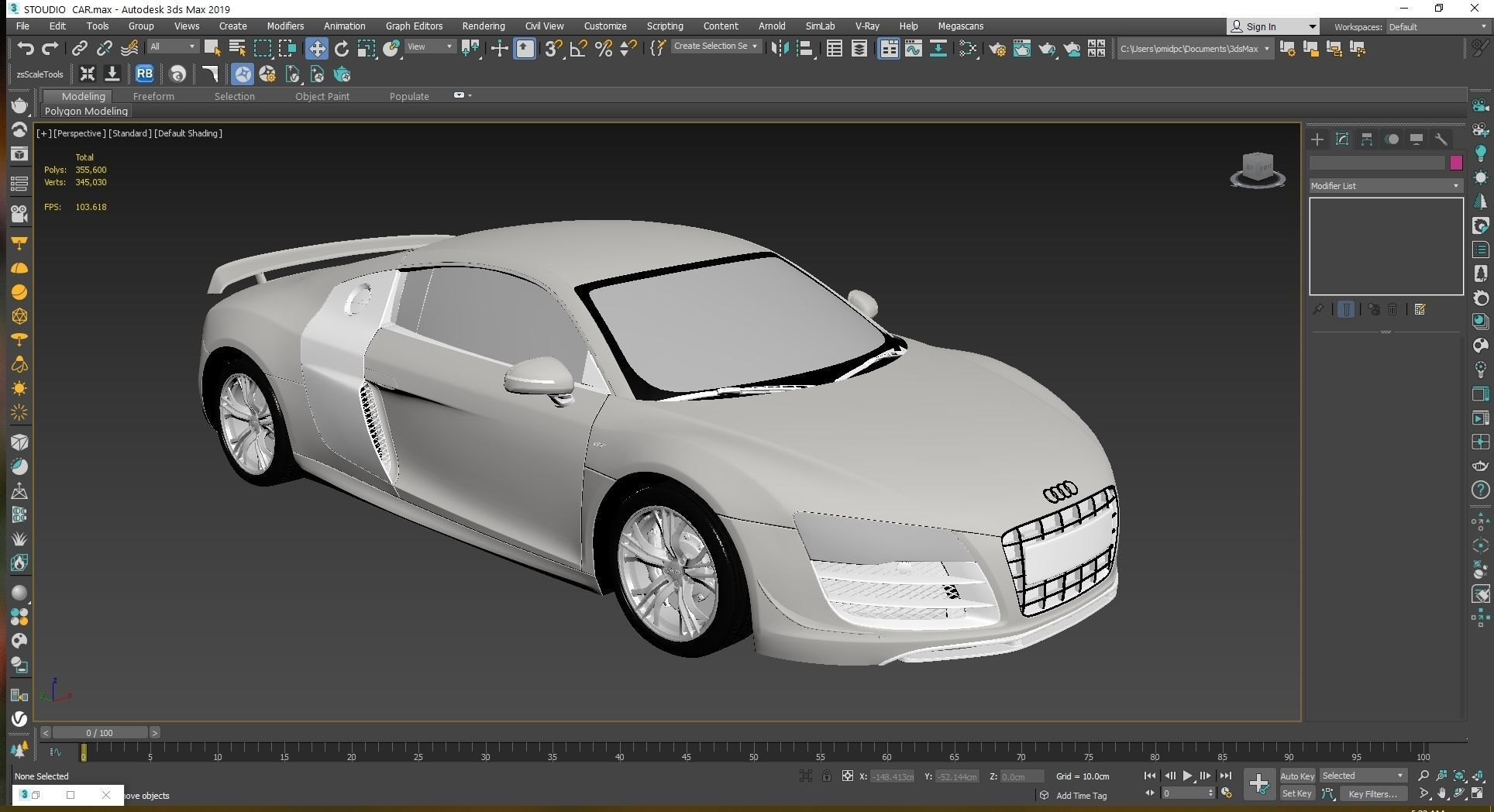1494x812 pixels.
Task: Toggle Auto Key animation mode
Action: pos(1296,776)
